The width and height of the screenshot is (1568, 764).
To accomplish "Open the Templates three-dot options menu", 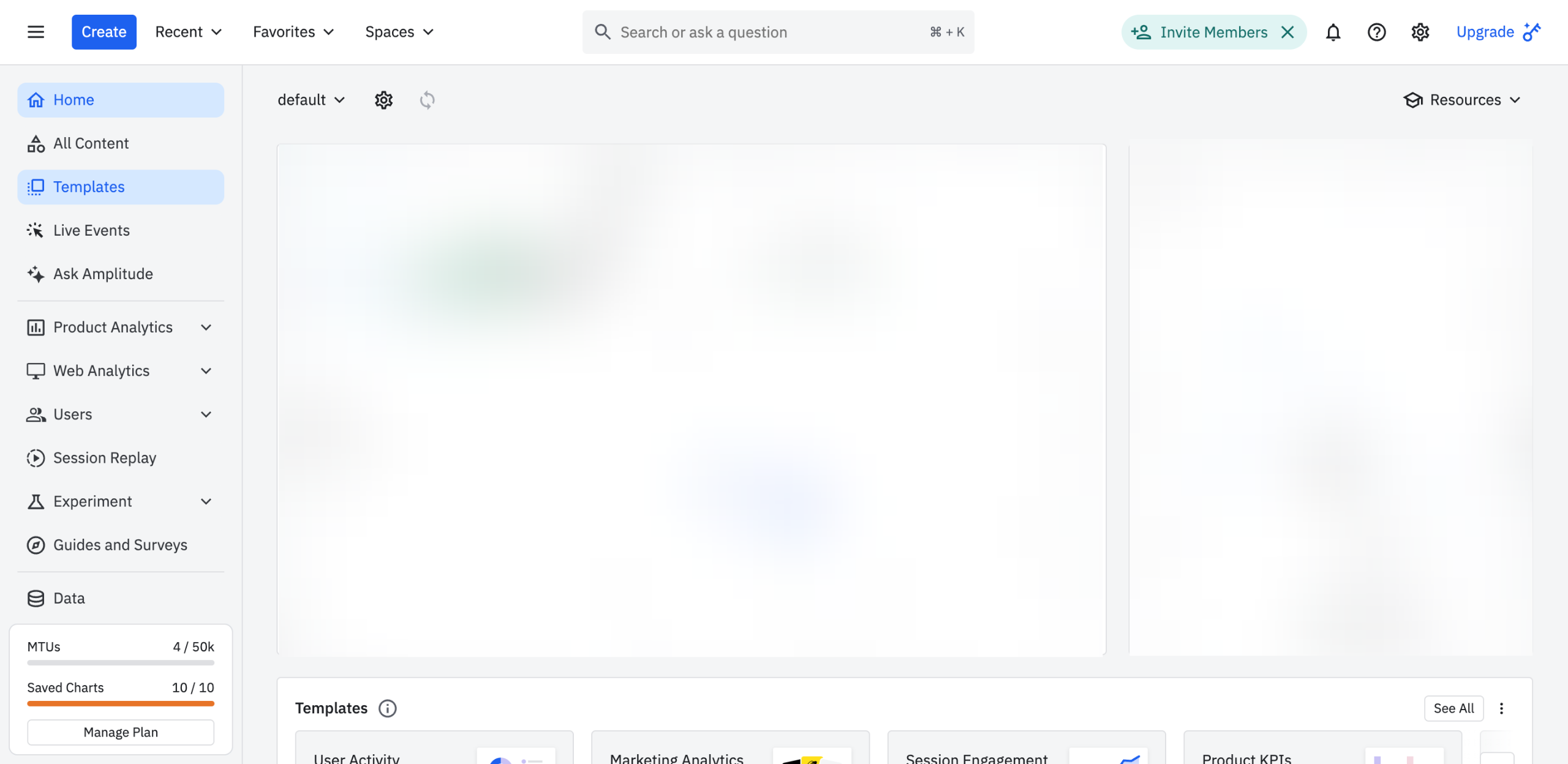I will 1501,708.
